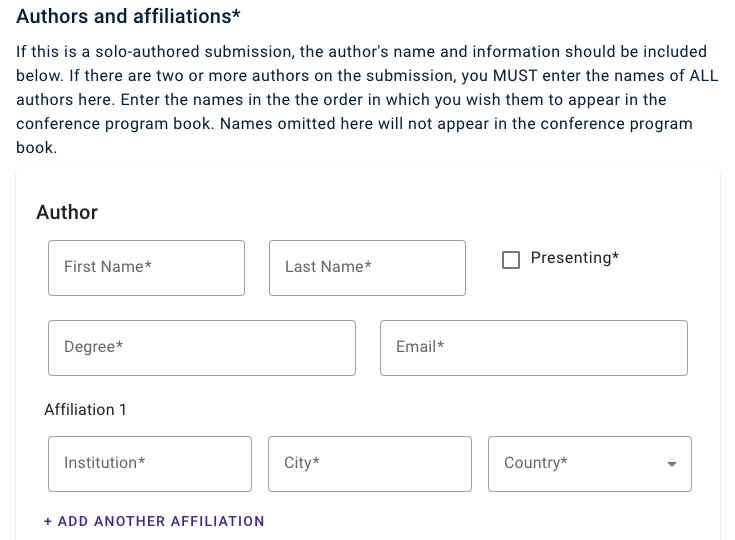Open the Country dropdown arrow
This screenshot has width=735, height=540.
pos(672,464)
